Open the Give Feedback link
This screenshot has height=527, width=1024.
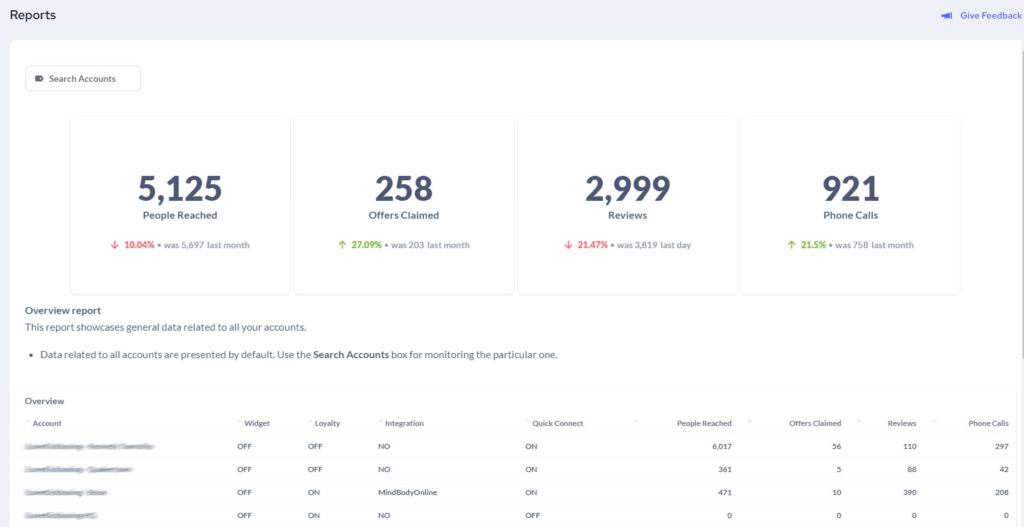(x=990, y=16)
